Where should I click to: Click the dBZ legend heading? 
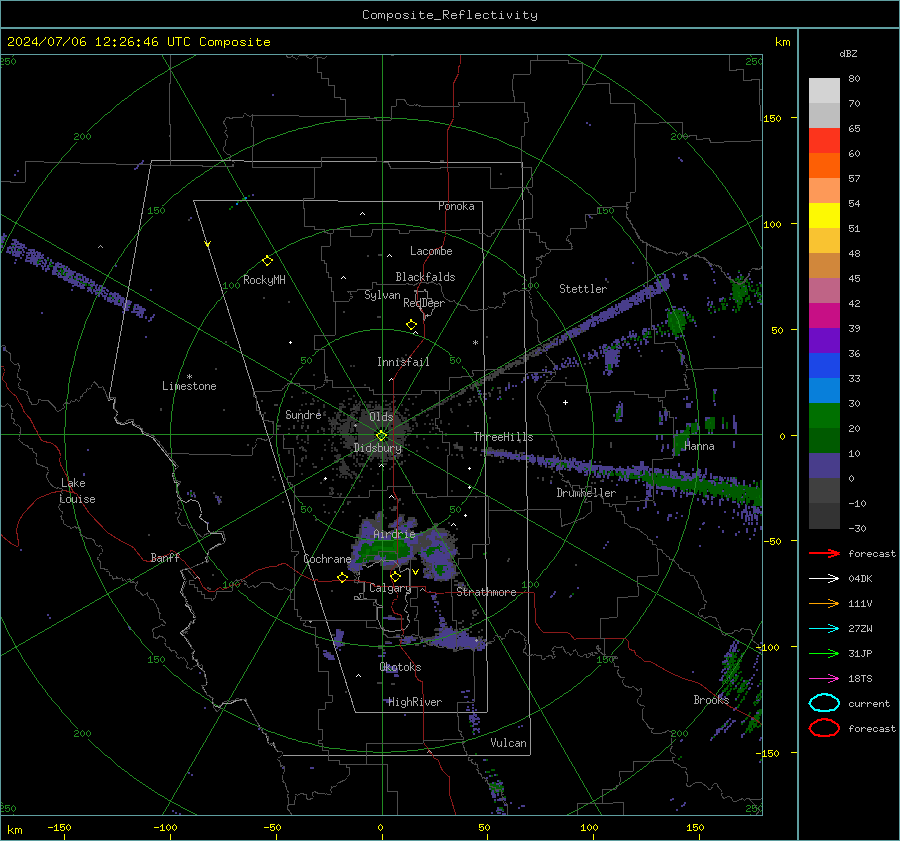[x=848, y=53]
